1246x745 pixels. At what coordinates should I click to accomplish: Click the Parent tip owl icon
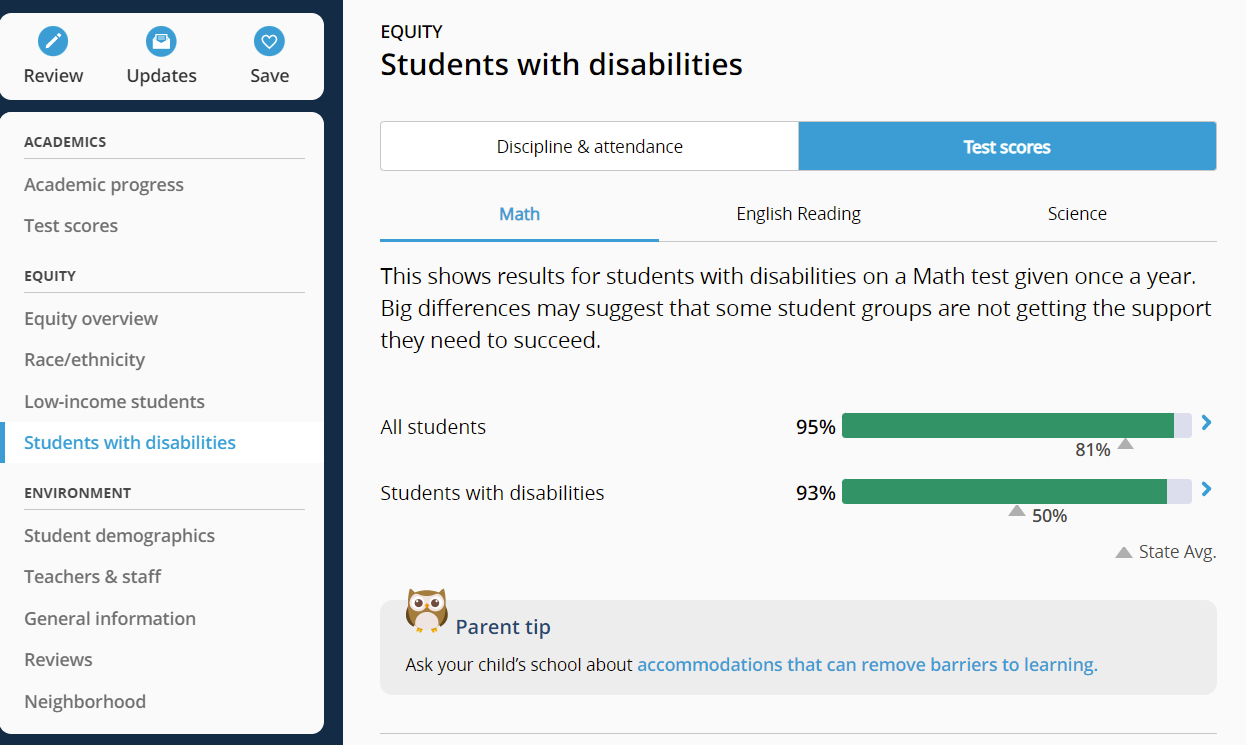[x=427, y=610]
